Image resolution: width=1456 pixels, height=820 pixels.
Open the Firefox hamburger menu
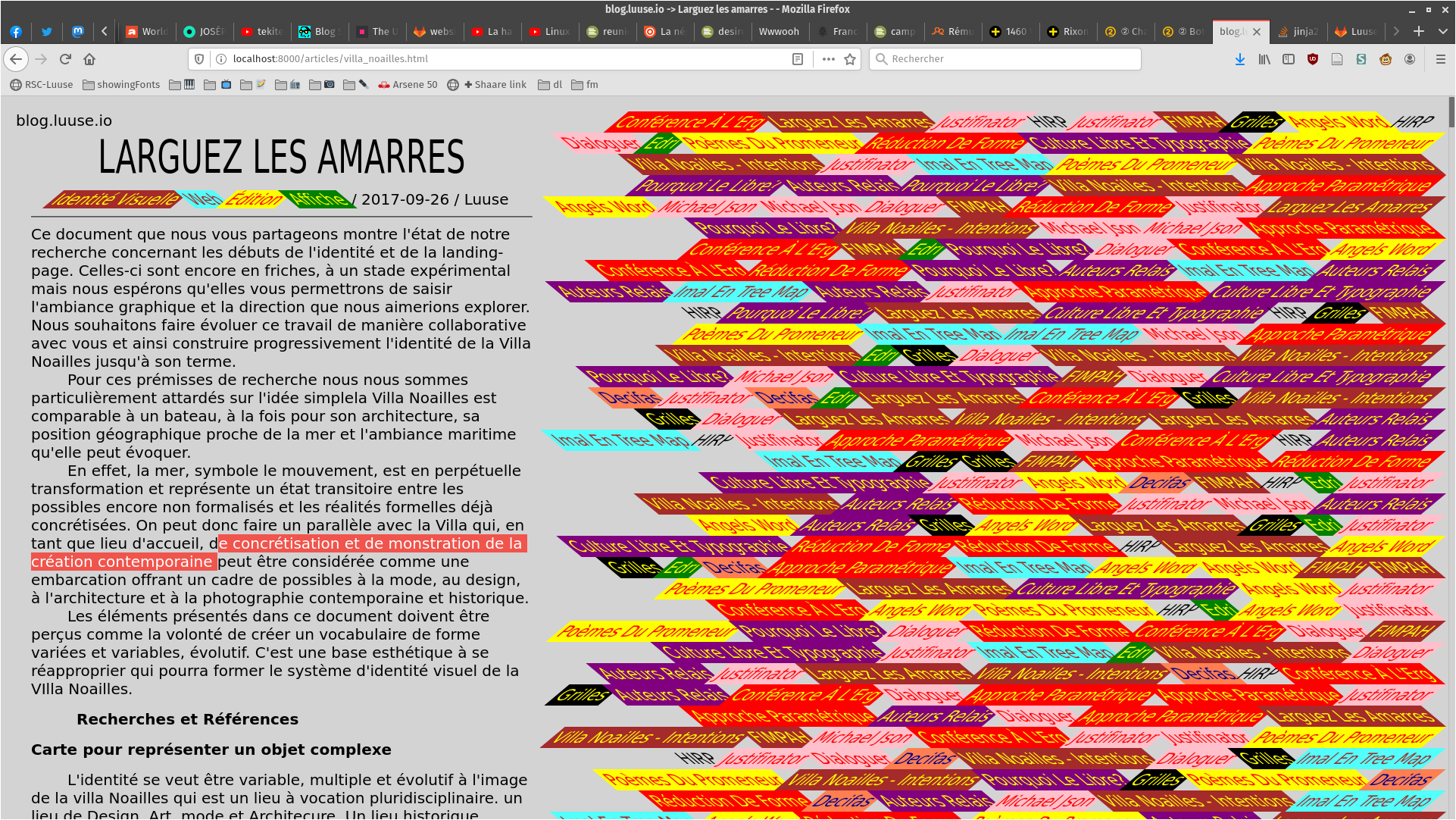pyautogui.click(x=1440, y=59)
